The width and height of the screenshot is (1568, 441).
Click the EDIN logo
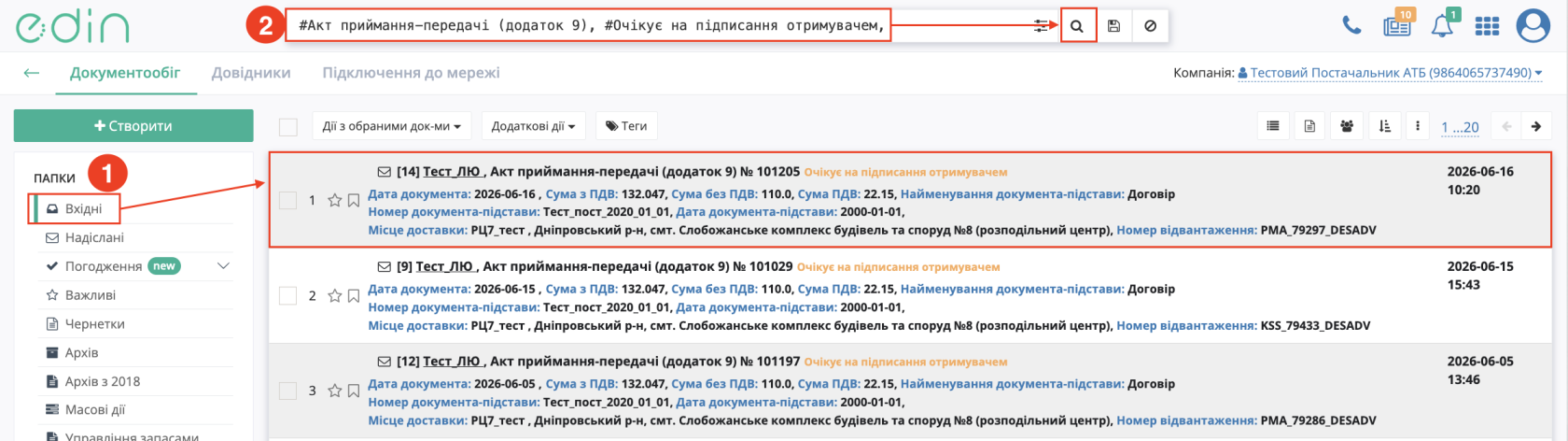pos(73,27)
